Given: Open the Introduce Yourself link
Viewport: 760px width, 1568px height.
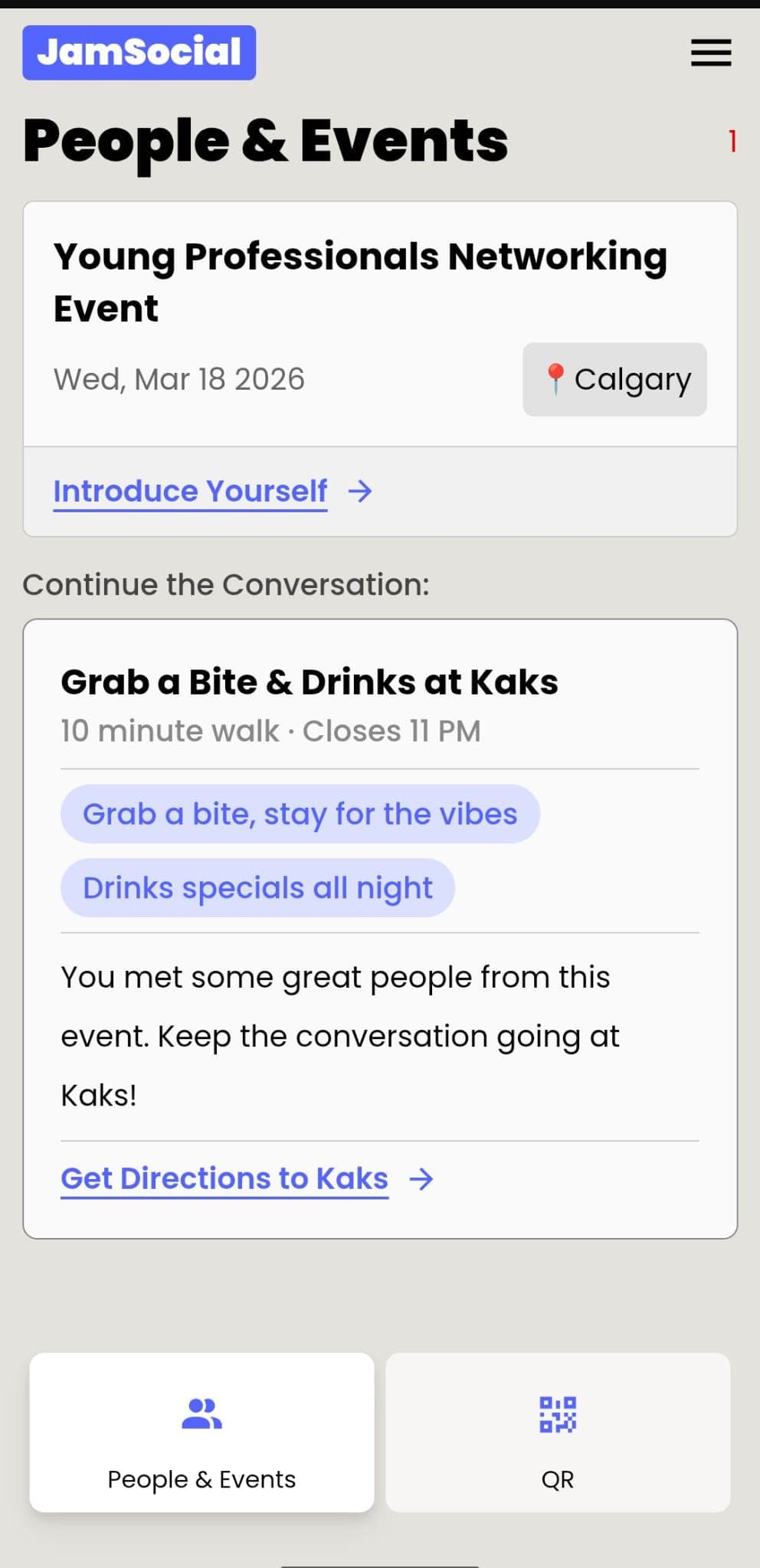Looking at the screenshot, I should [x=190, y=491].
